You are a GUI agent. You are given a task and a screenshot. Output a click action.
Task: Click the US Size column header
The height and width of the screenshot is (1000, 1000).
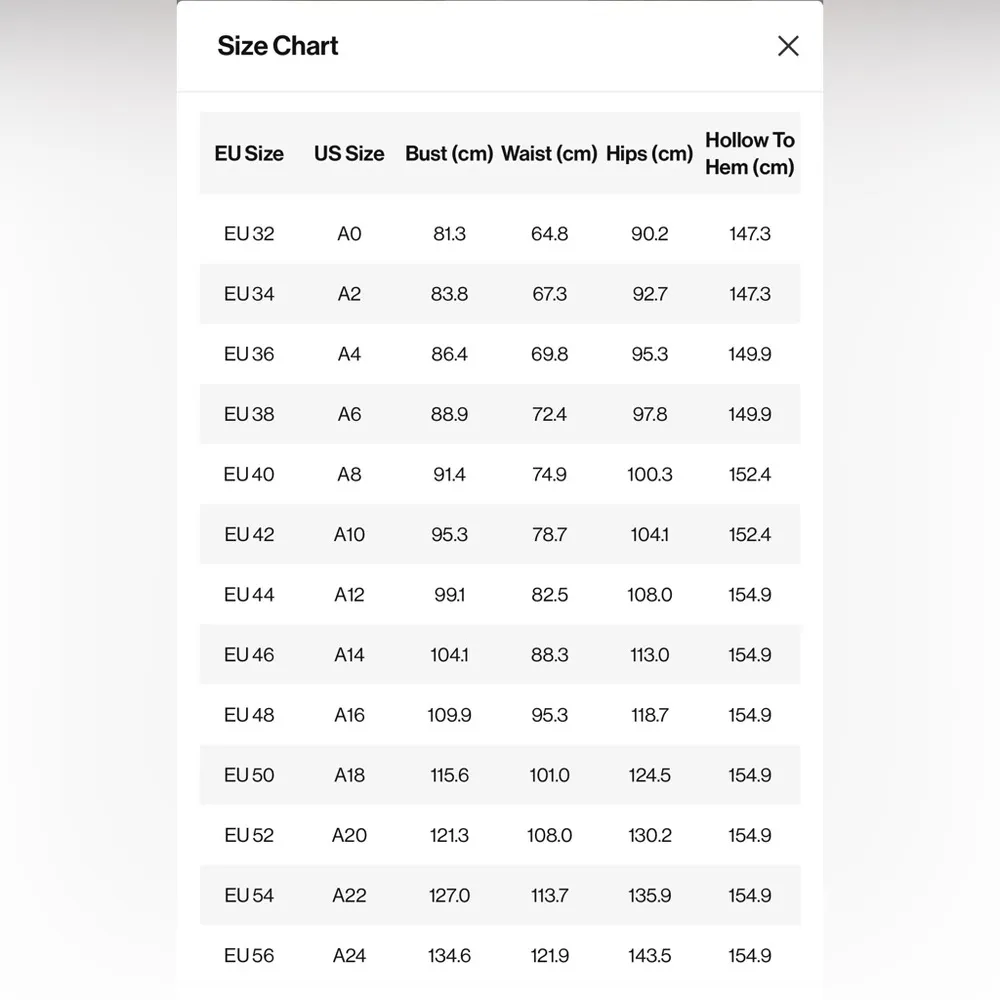point(349,154)
